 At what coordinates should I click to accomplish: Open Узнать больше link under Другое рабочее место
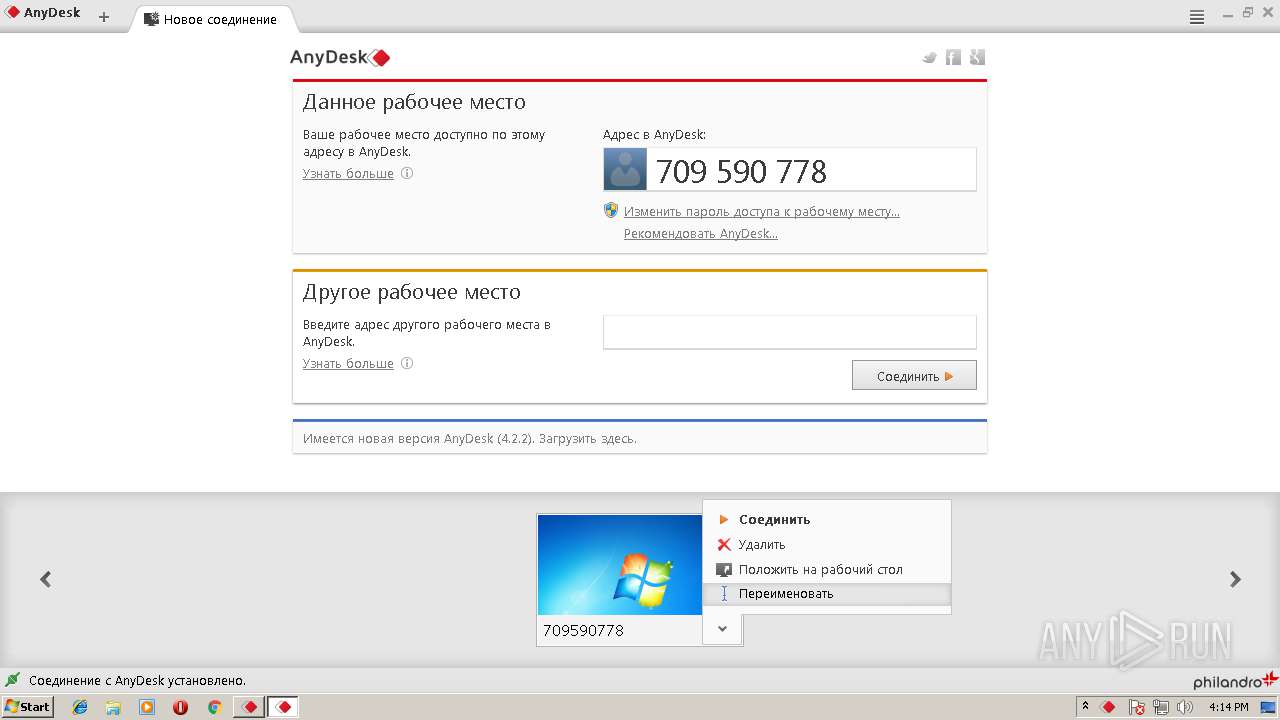[348, 363]
